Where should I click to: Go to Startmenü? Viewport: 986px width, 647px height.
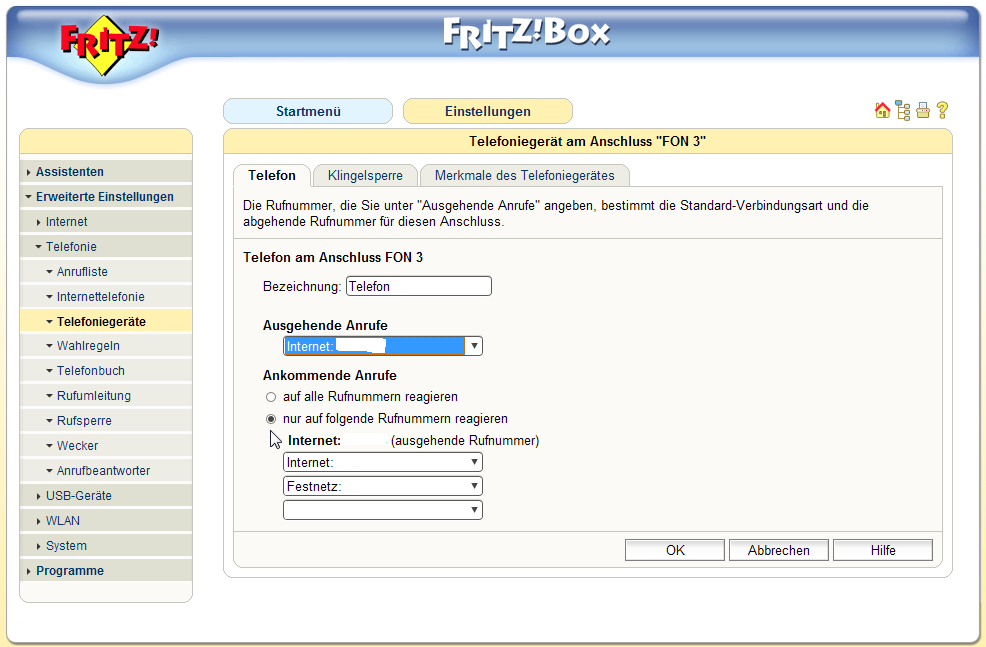[308, 111]
